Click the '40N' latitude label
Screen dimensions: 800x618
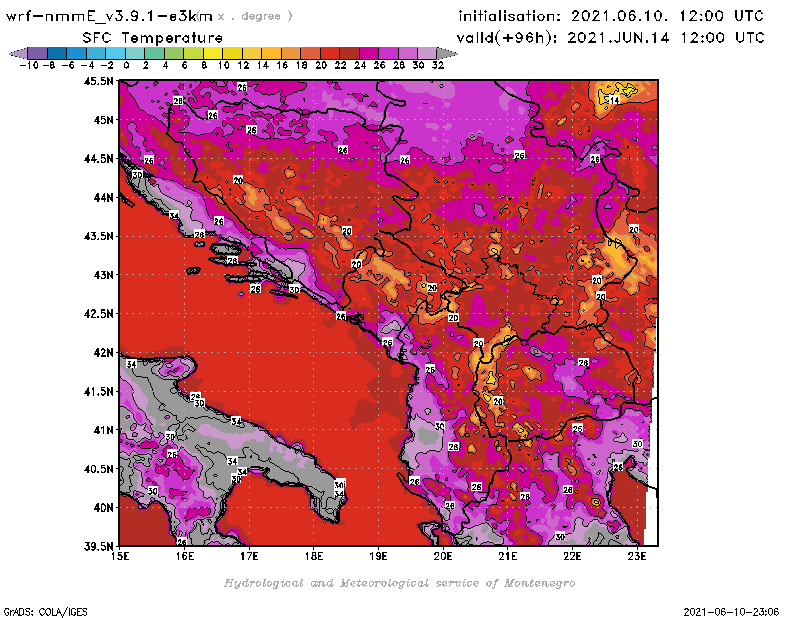pyautogui.click(x=103, y=508)
